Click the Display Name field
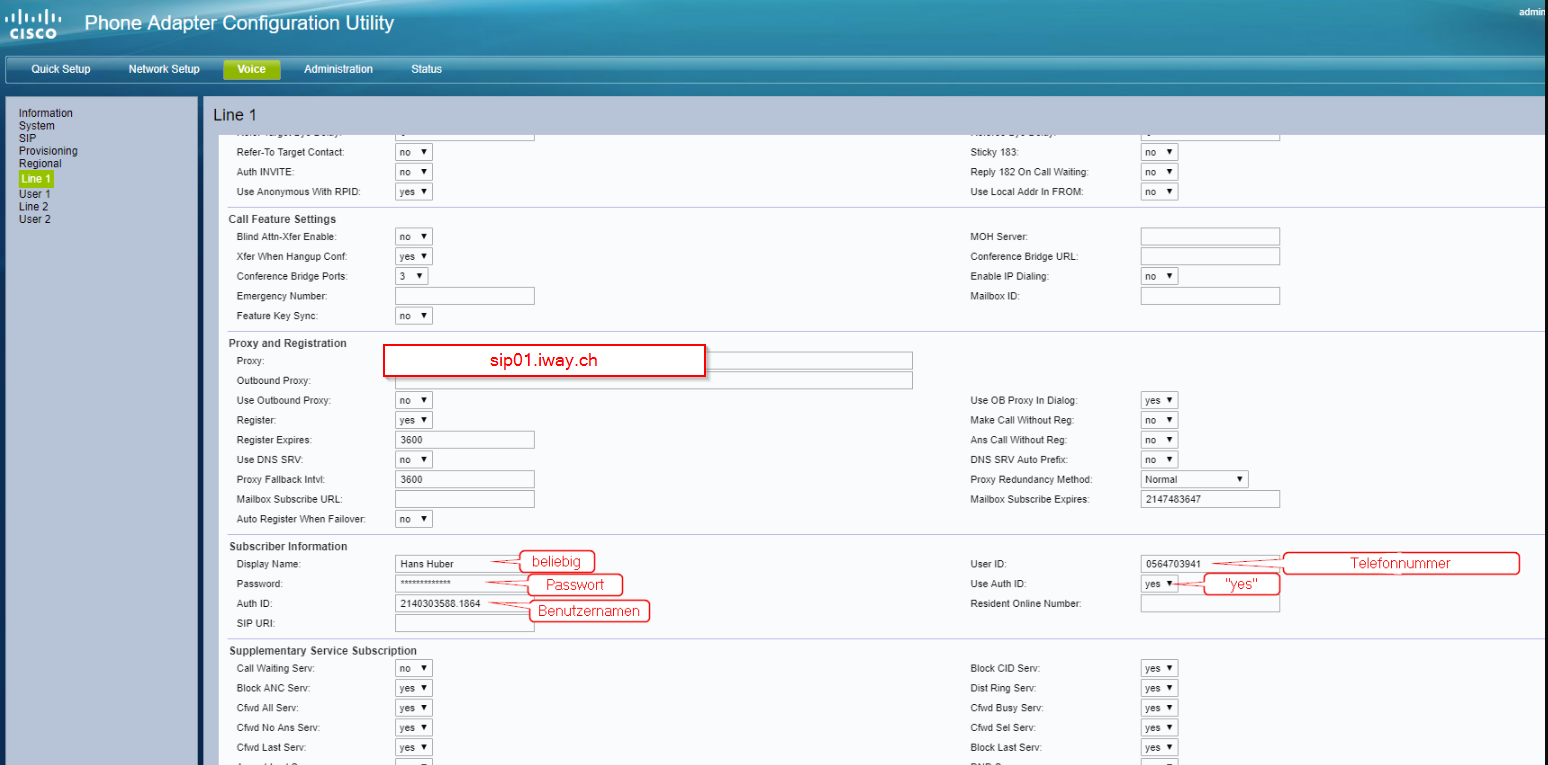This screenshot has width=1548, height=765. coord(465,564)
